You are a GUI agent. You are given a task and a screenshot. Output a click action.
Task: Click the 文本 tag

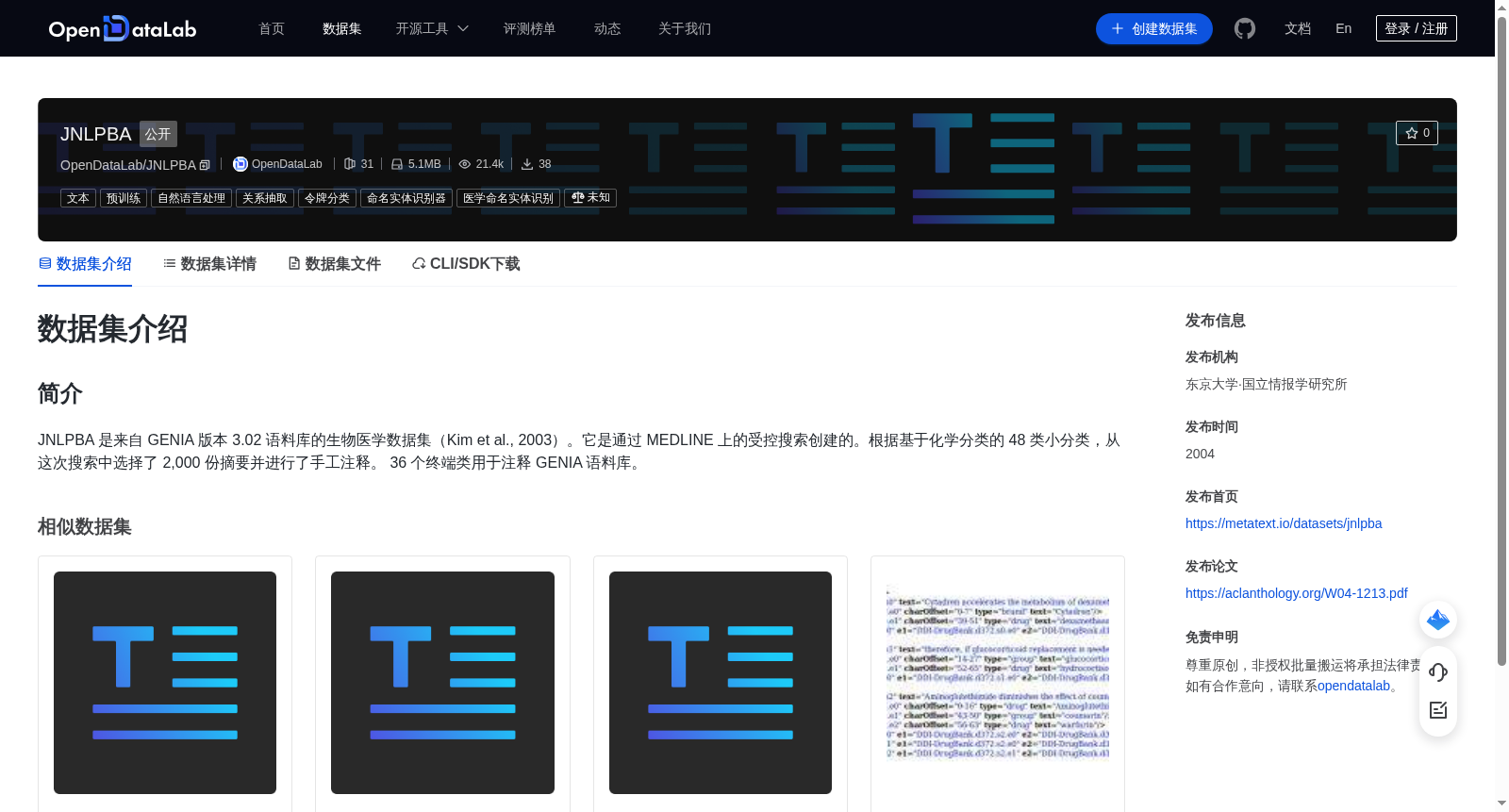(x=78, y=198)
